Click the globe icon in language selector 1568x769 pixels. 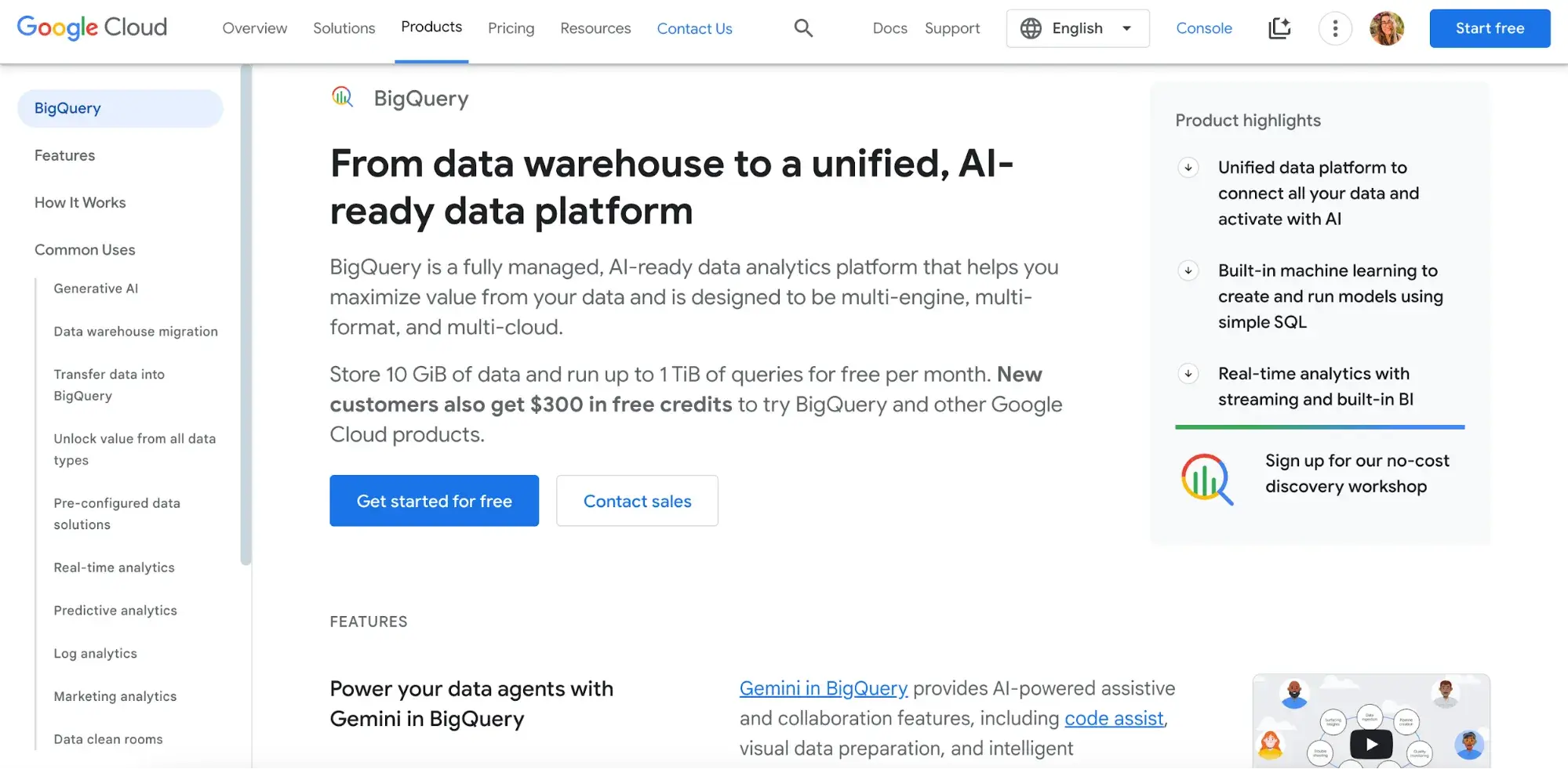tap(1031, 28)
